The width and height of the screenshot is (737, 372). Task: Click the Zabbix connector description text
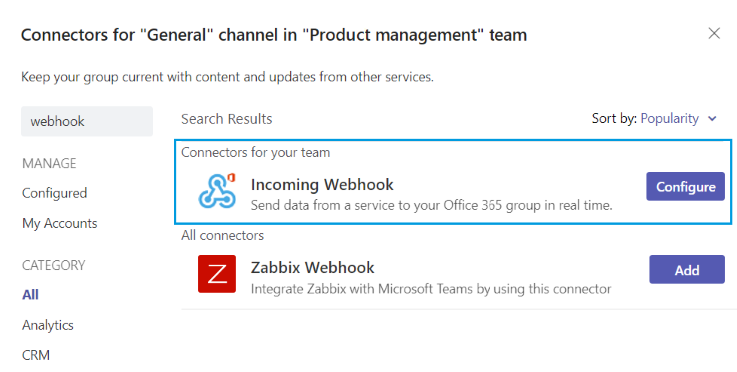[431, 288]
